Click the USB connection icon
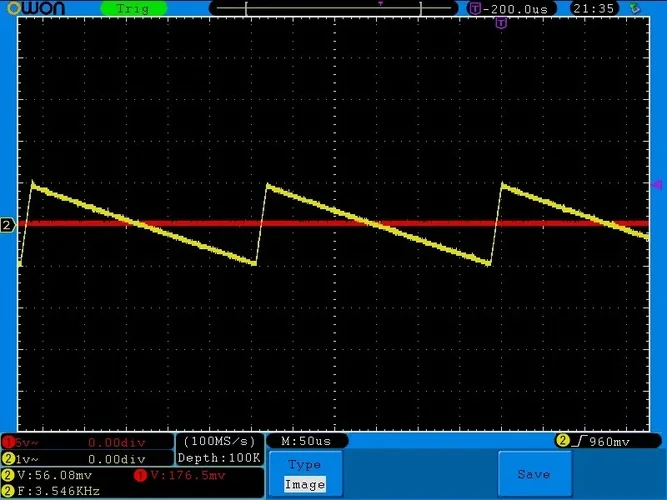This screenshot has width=667, height=500. pyautogui.click(x=635, y=8)
